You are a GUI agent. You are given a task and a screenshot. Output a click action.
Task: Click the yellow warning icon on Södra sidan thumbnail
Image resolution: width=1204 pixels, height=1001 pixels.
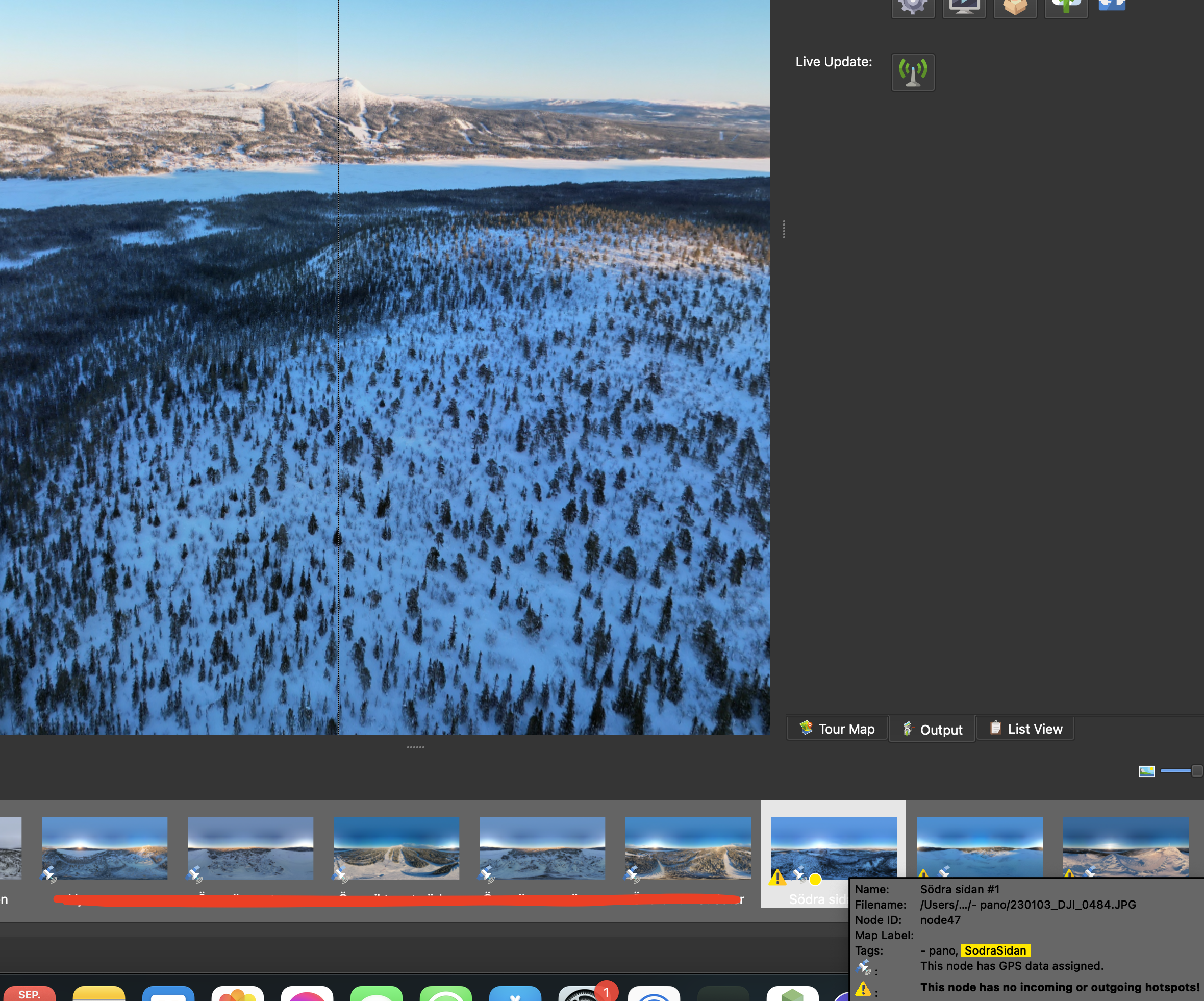tap(778, 877)
